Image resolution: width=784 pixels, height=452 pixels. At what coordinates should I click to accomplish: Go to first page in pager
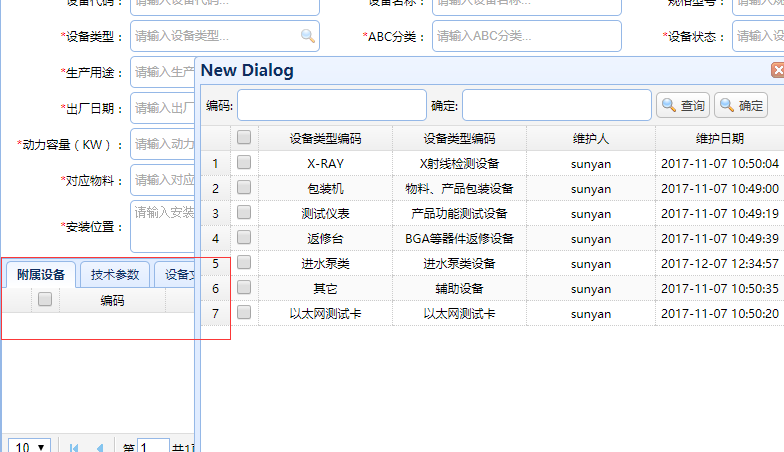coord(74,447)
